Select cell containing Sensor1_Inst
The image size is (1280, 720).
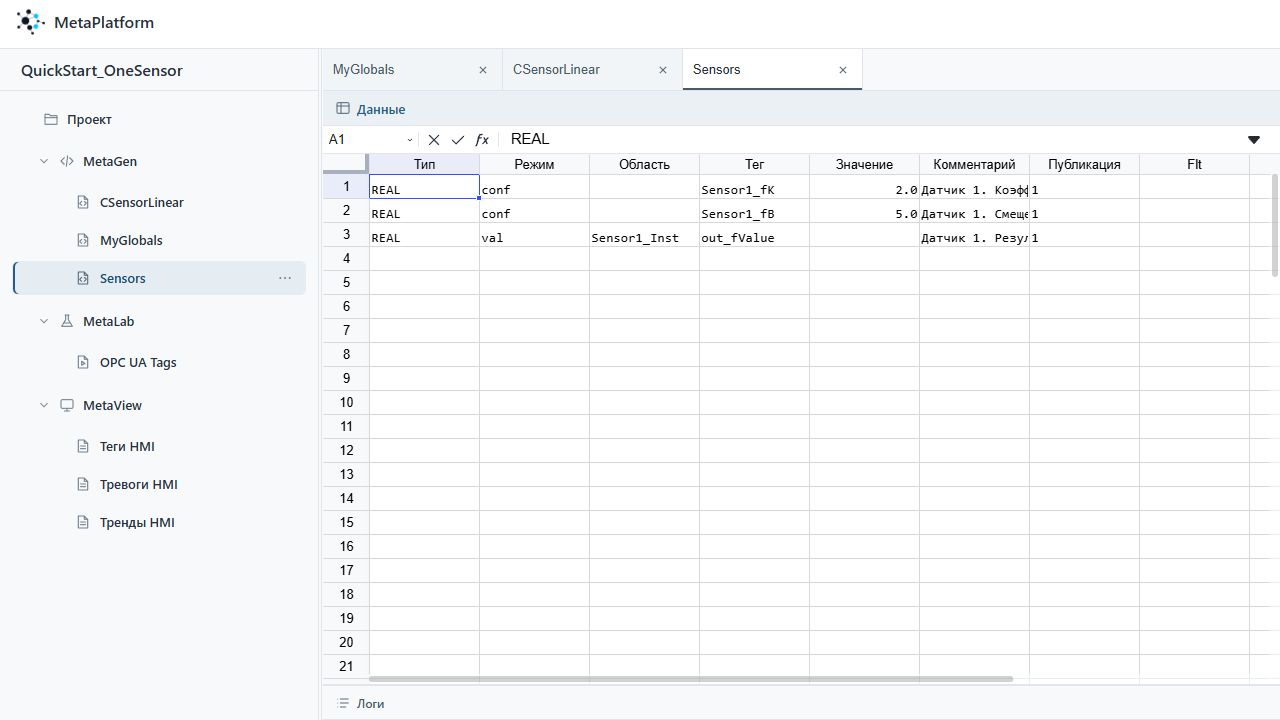[x=644, y=237]
